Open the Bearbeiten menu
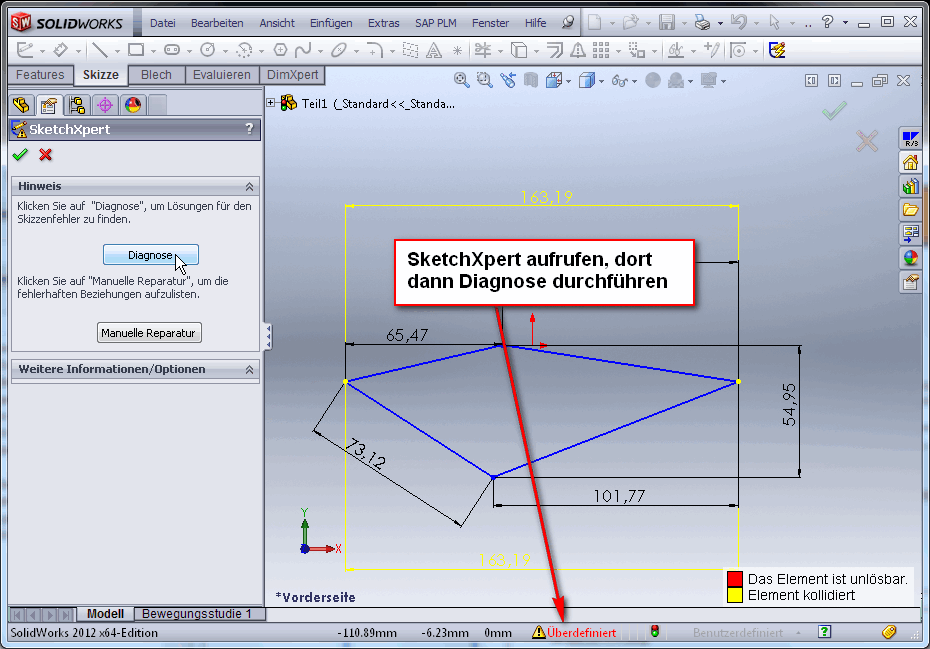The width and height of the screenshot is (930, 649). click(217, 23)
